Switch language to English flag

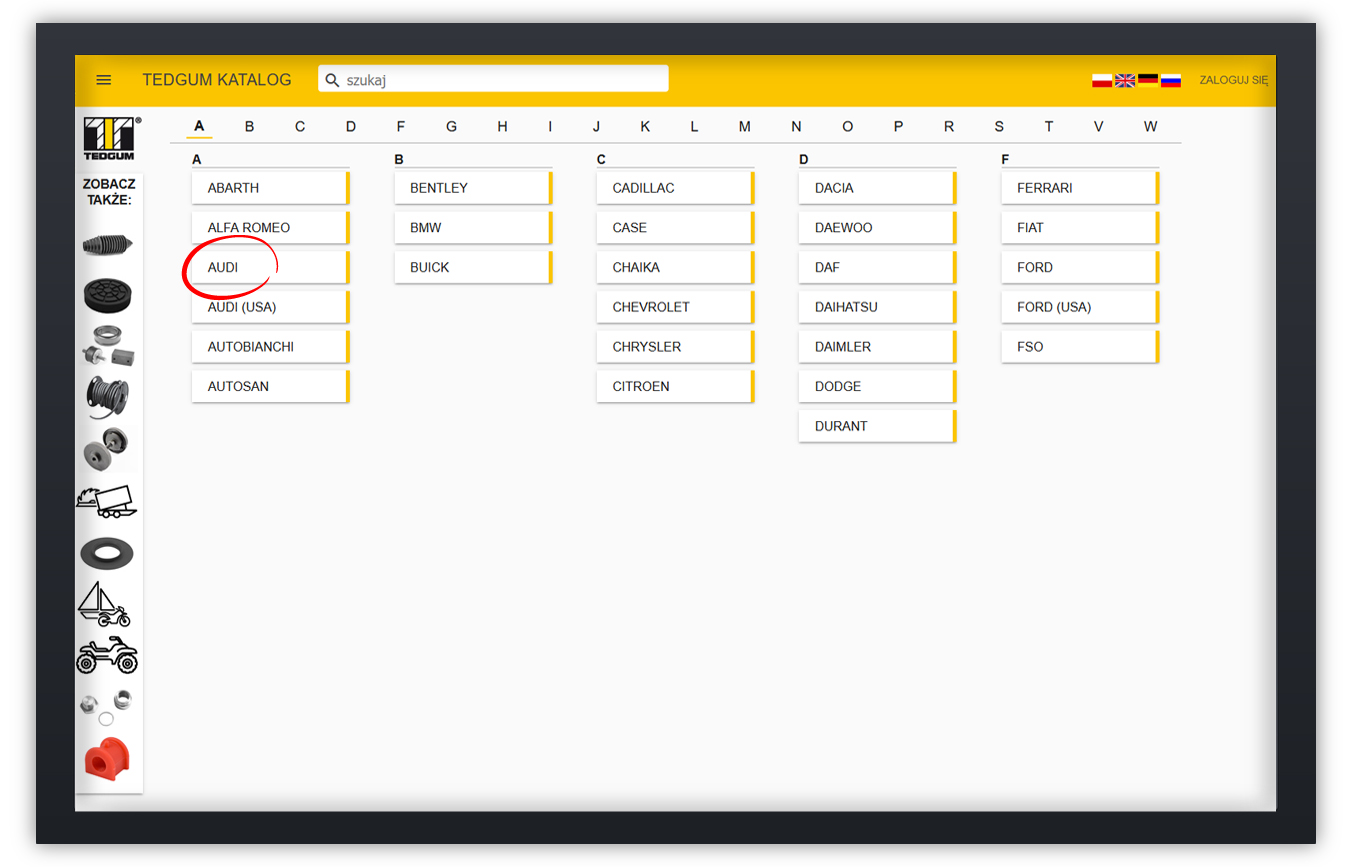tap(1125, 81)
